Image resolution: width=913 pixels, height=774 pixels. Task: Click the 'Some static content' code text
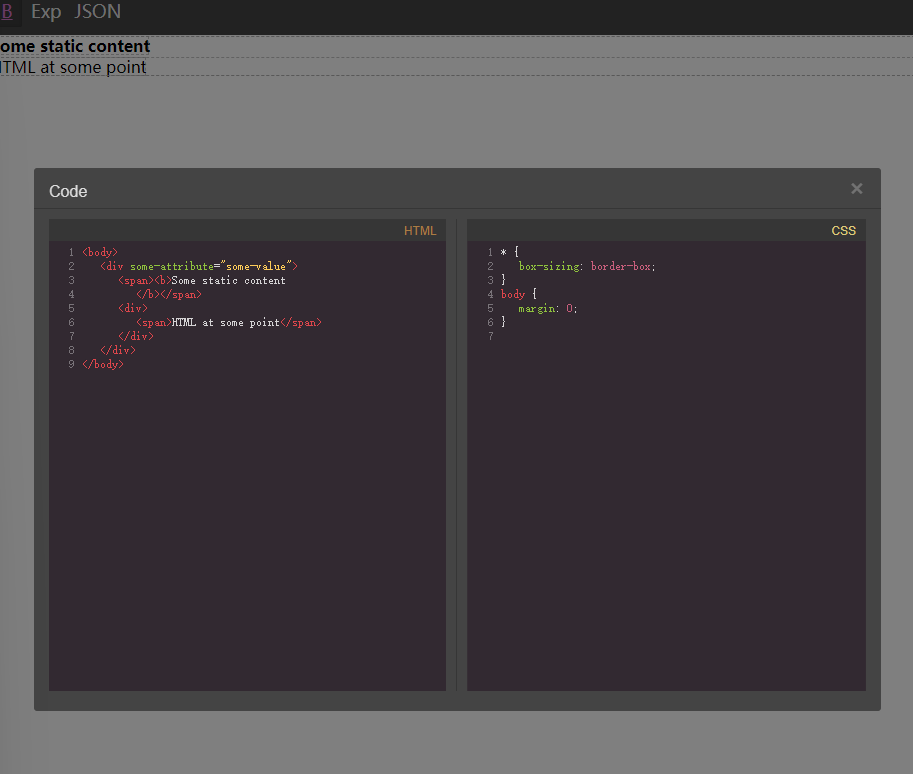[x=228, y=280]
